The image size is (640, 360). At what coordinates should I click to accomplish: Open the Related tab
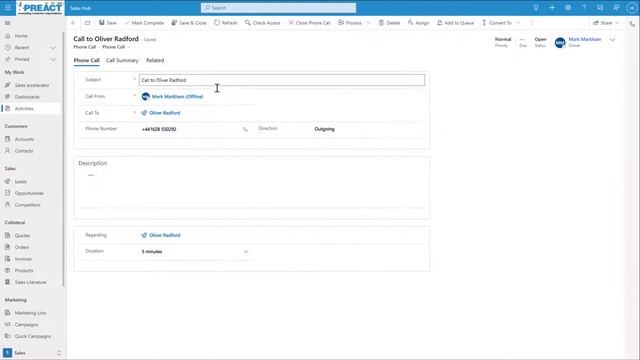click(155, 60)
